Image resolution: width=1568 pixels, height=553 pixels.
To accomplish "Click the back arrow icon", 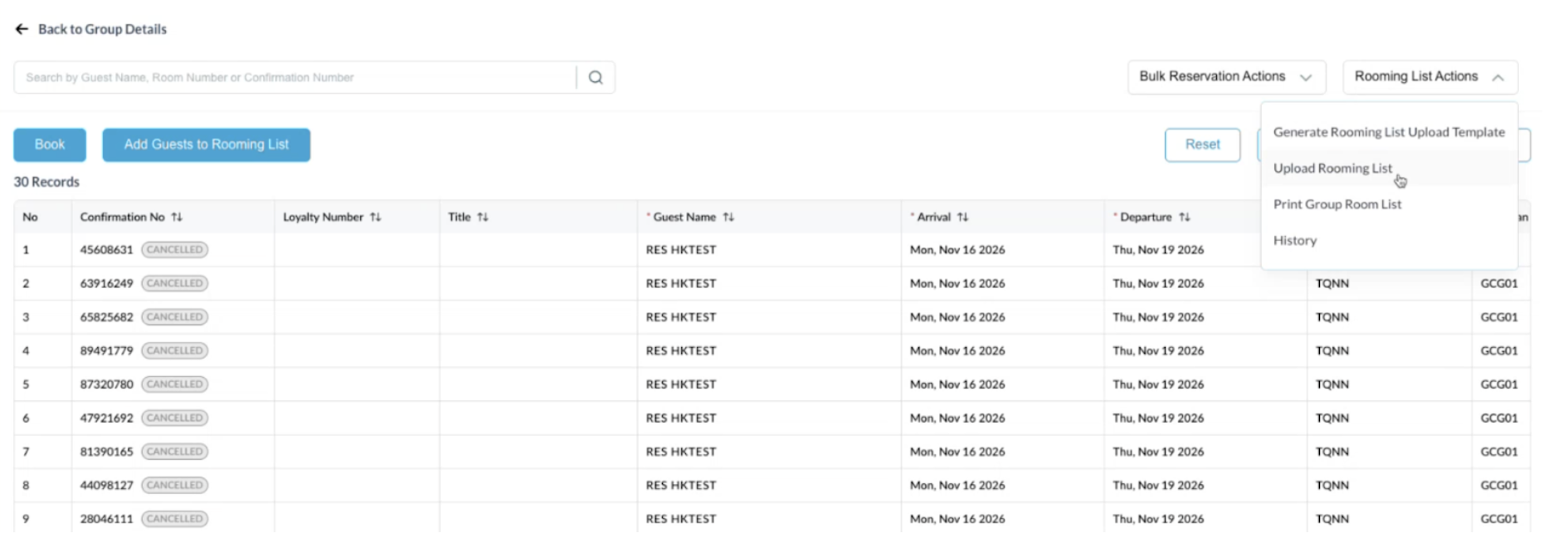I will pyautogui.click(x=22, y=29).
